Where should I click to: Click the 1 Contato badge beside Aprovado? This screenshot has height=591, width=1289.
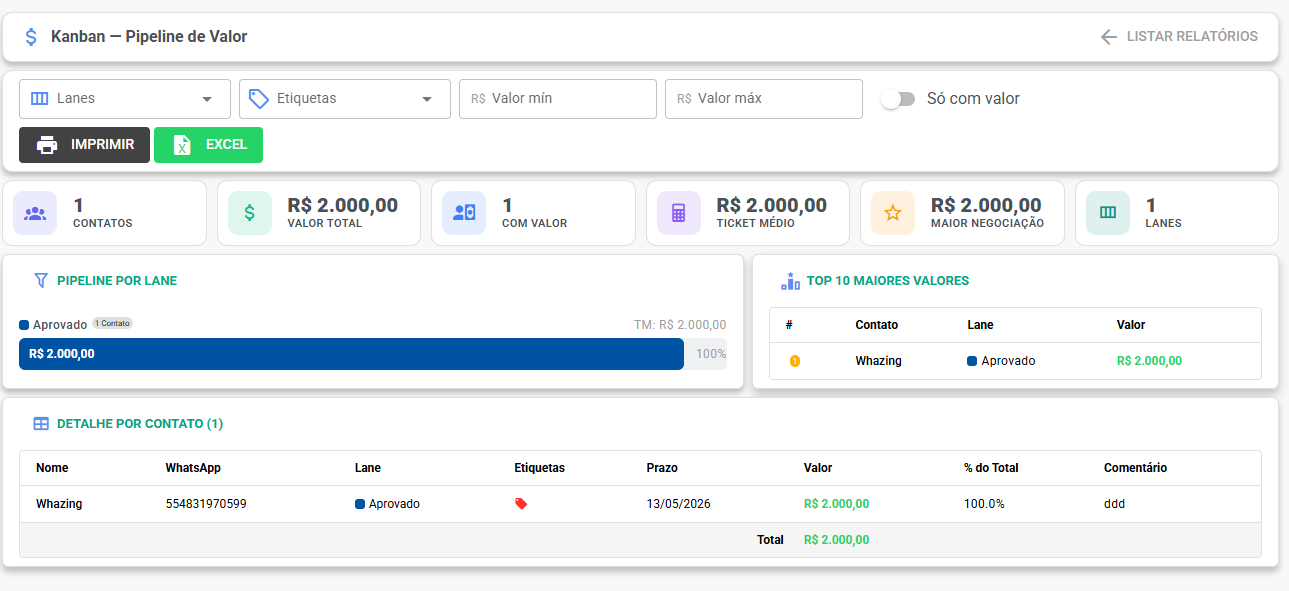coord(113,324)
